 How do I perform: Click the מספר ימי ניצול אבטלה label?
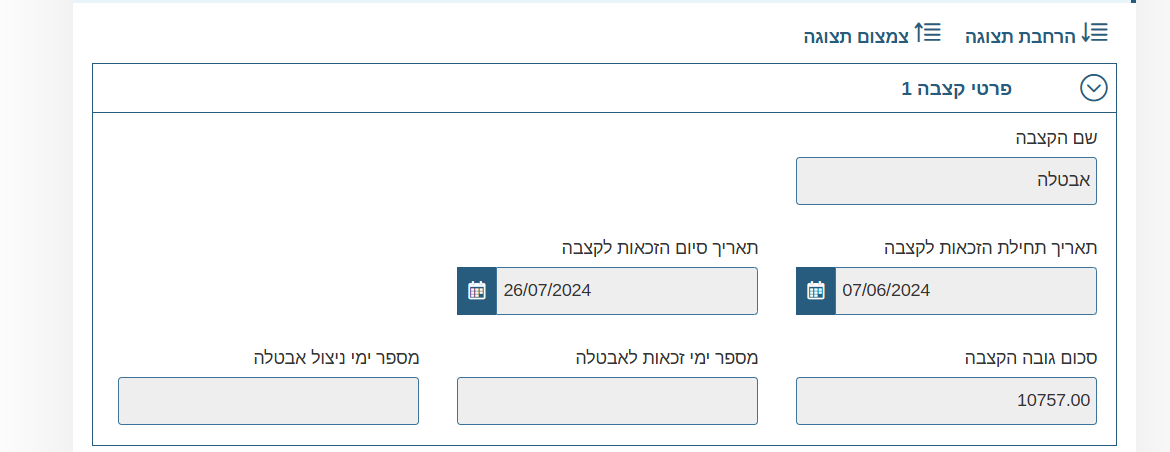click(x=335, y=357)
